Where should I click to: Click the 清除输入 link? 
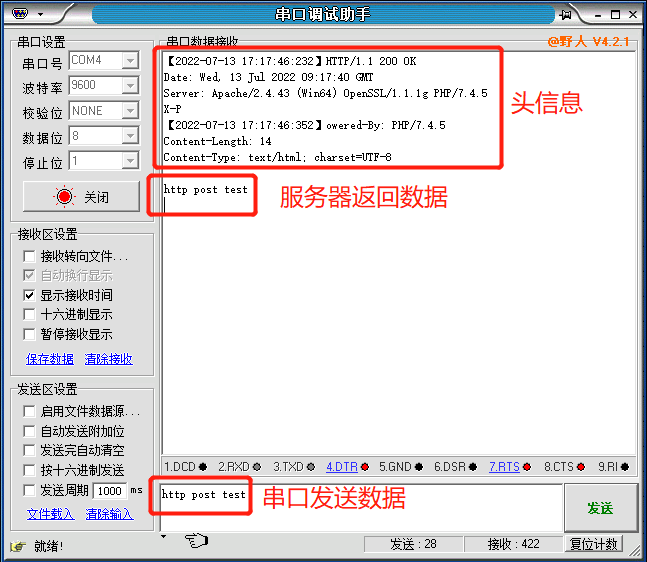point(109,514)
